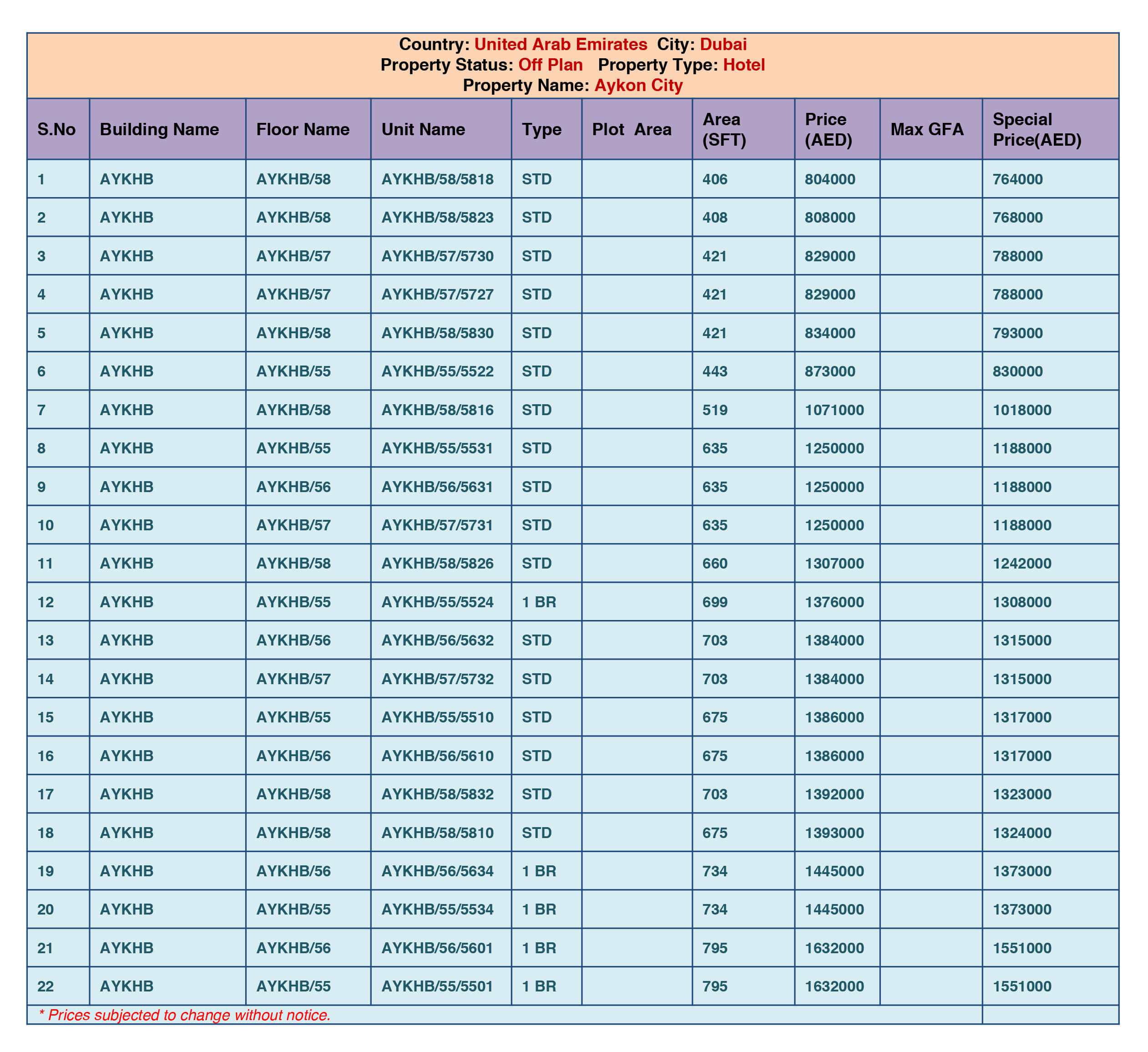Select special price 830000
1148x1052 pixels.
(x=1051, y=371)
